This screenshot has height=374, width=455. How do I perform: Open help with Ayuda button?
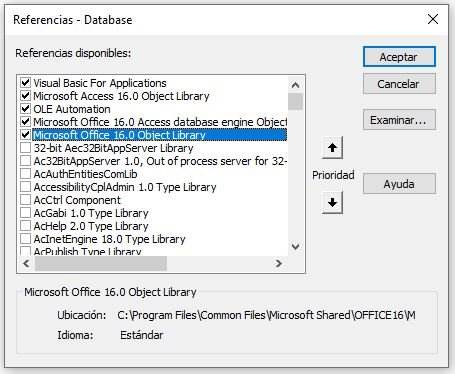[x=399, y=184]
